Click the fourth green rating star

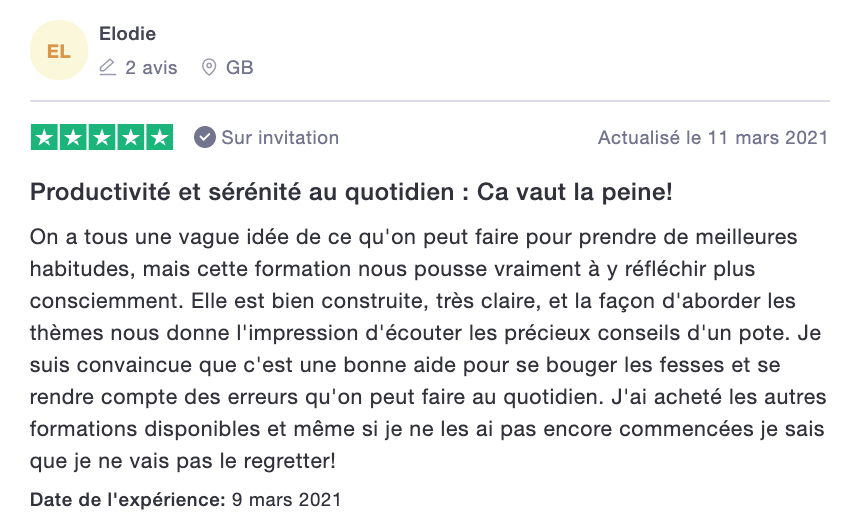pyautogui.click(x=131, y=137)
